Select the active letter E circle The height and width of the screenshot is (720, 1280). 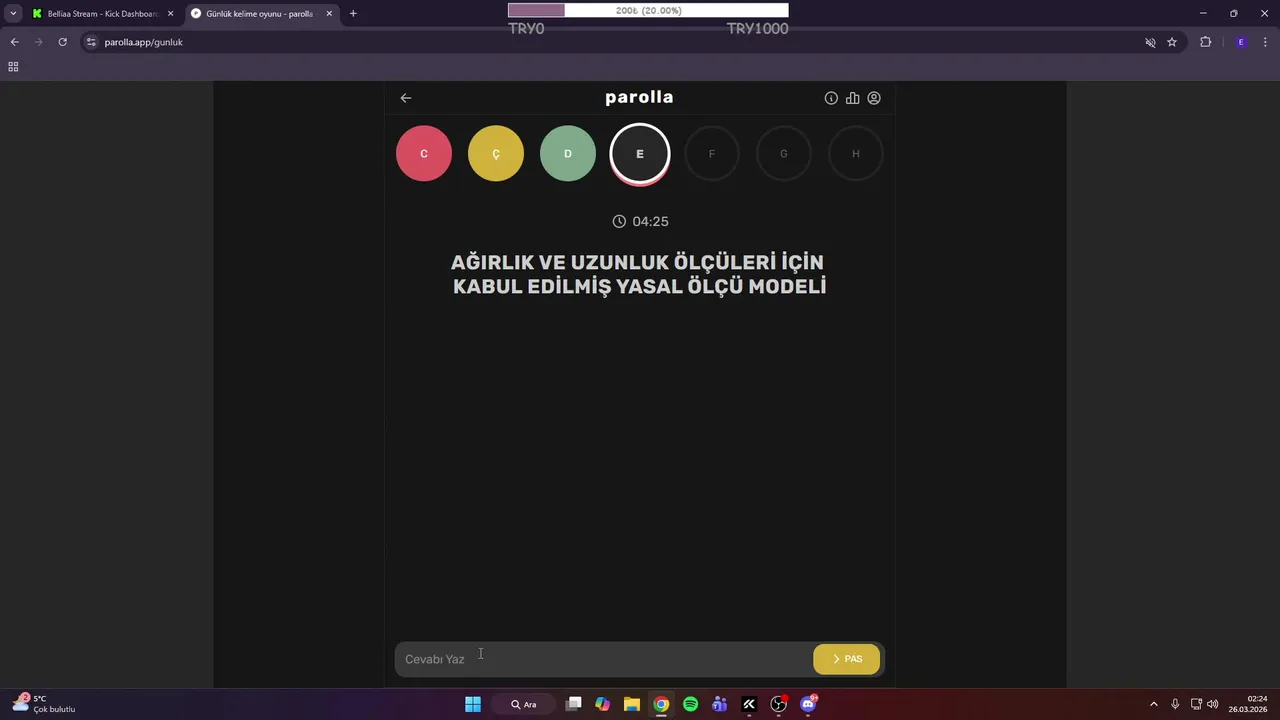[x=640, y=154]
